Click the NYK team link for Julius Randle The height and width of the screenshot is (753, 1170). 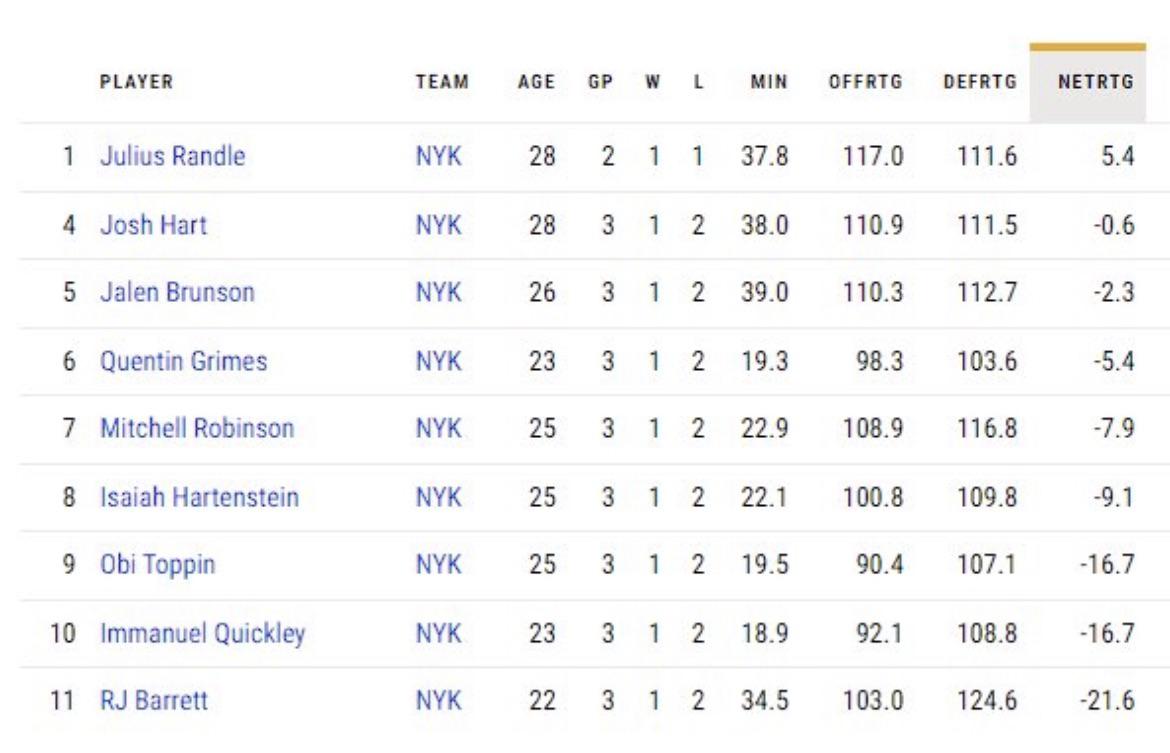click(x=438, y=157)
